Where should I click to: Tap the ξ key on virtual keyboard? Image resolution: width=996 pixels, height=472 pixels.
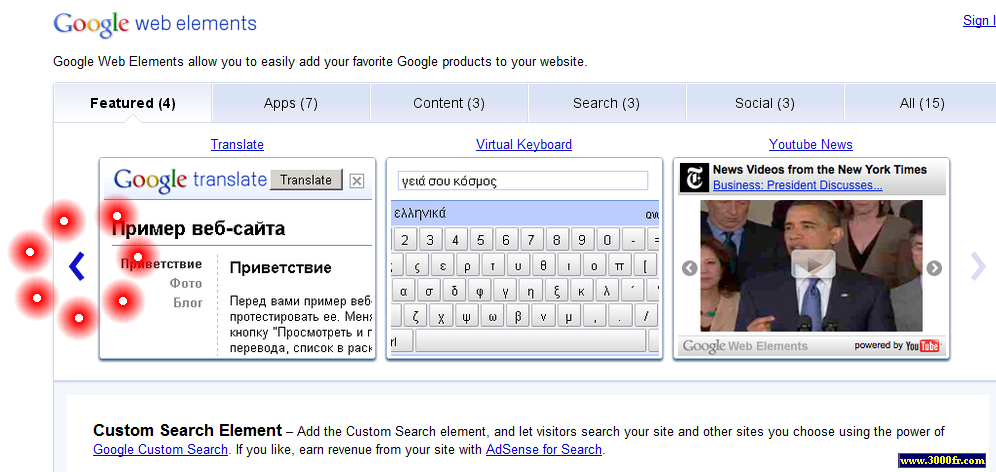[556, 292]
